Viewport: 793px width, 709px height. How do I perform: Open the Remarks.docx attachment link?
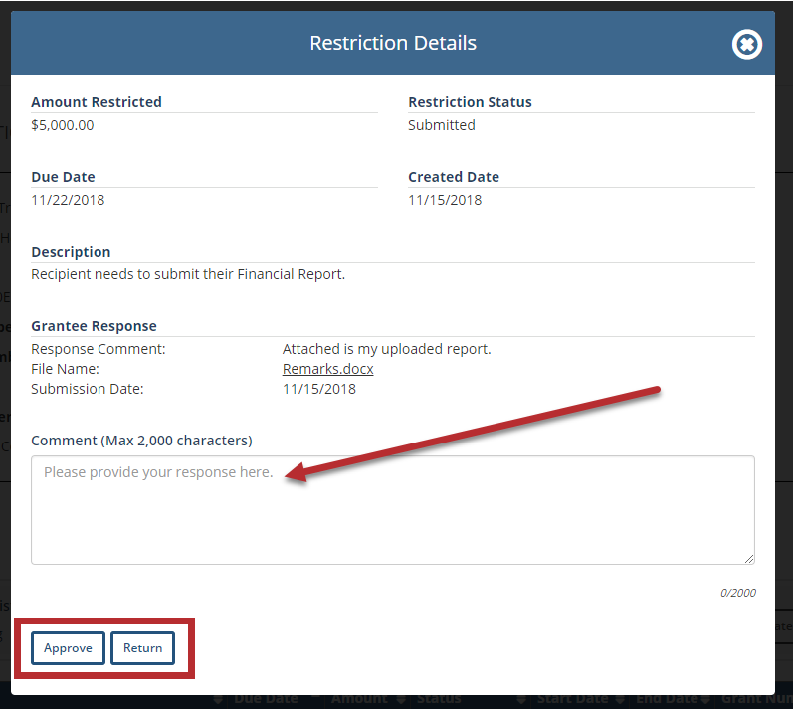tap(328, 369)
